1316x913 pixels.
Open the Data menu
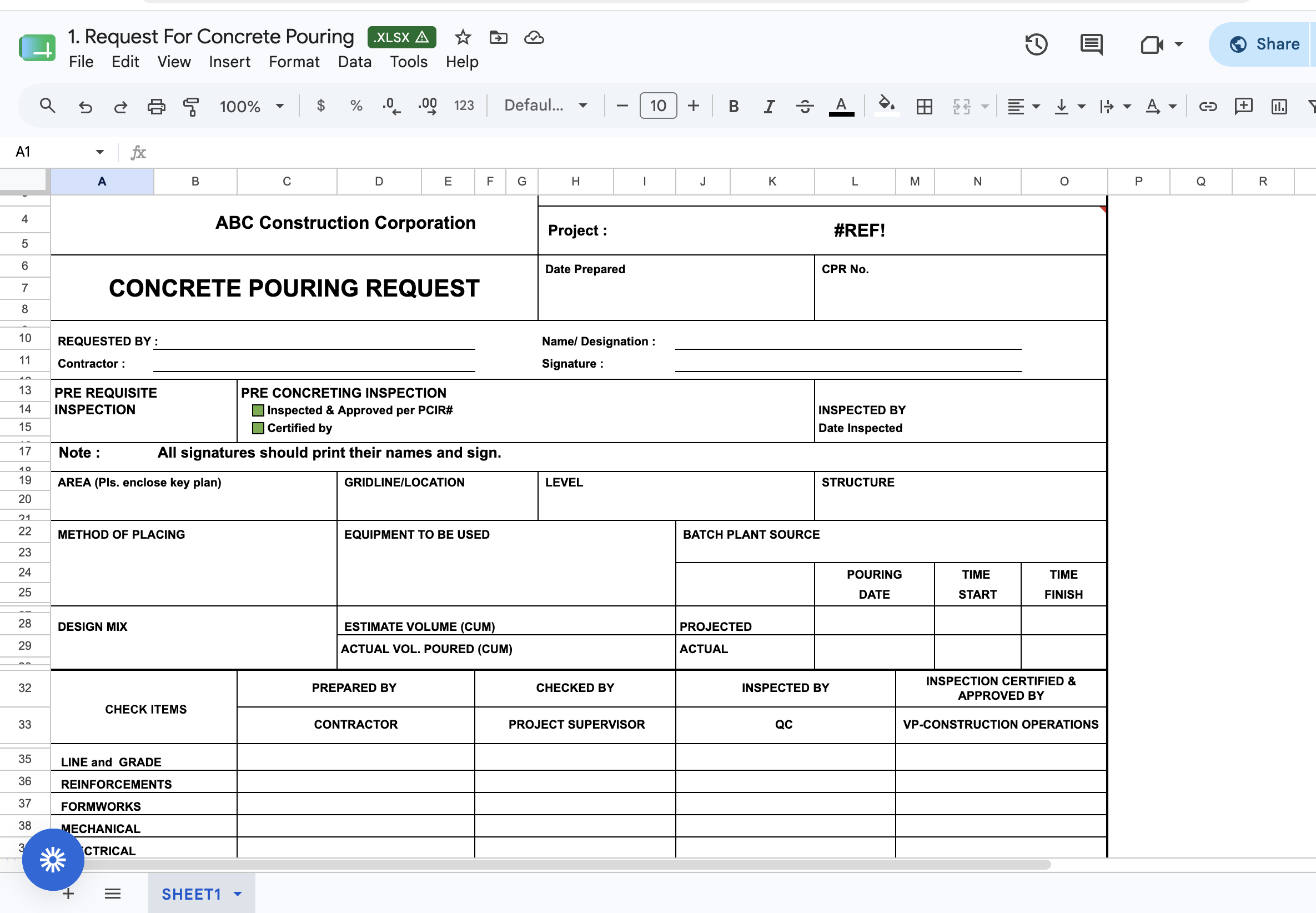(x=355, y=62)
